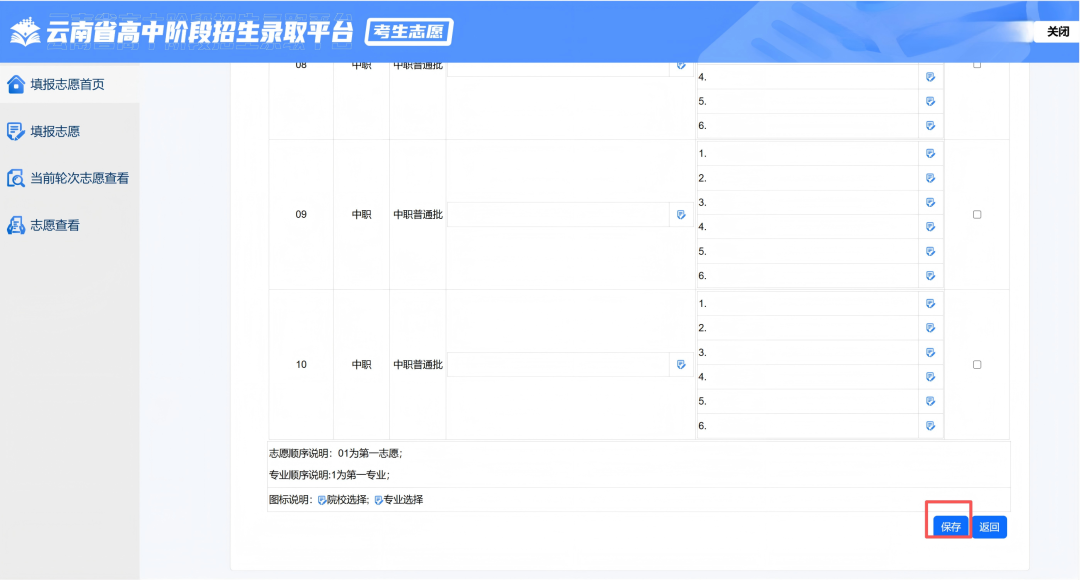Click major 2 input field in row 10

coord(807,328)
